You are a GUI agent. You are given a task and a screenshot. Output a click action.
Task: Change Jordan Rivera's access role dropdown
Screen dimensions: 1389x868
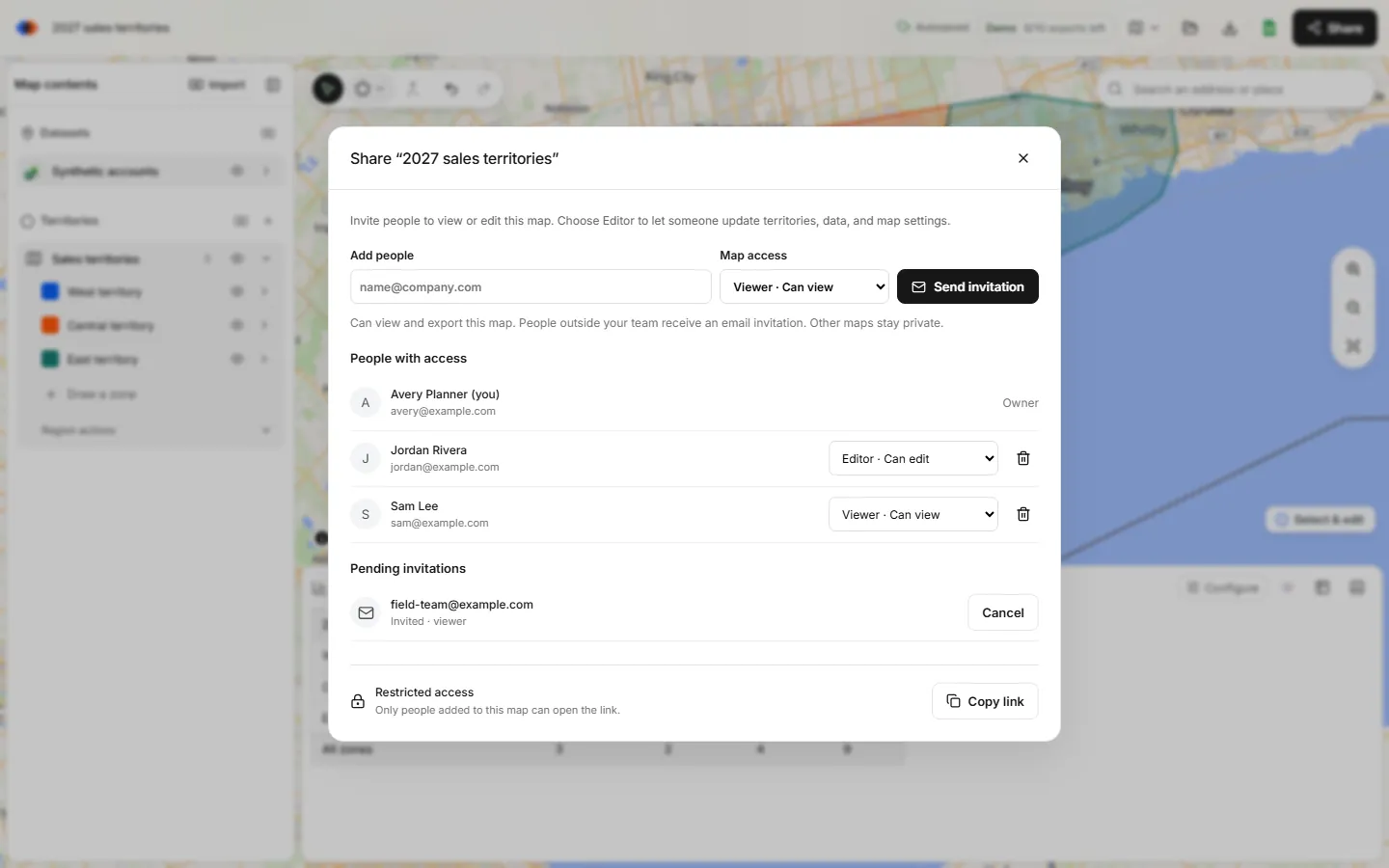point(913,458)
